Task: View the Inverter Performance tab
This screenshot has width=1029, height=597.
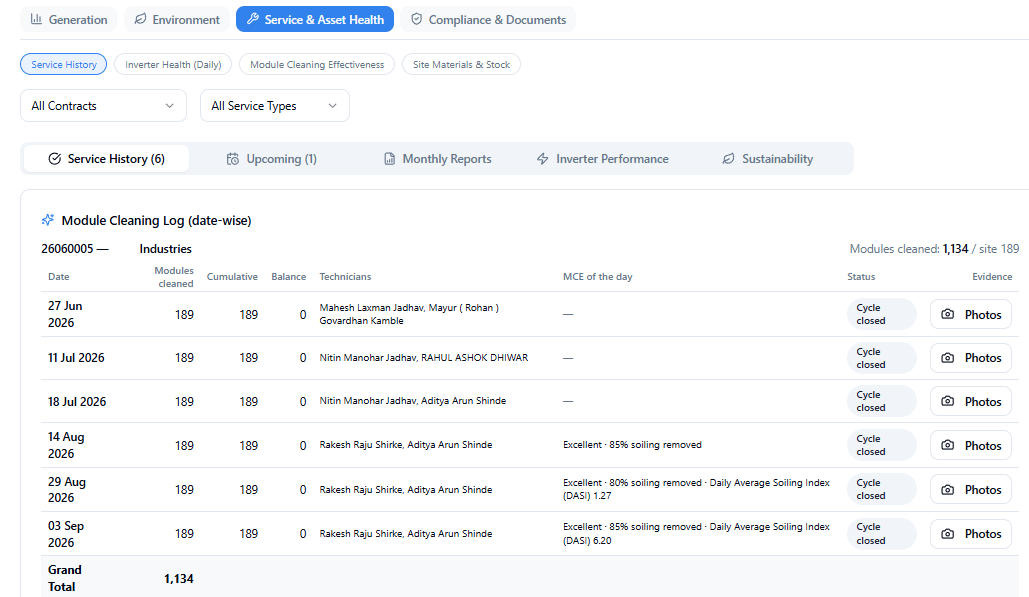Action: click(602, 159)
